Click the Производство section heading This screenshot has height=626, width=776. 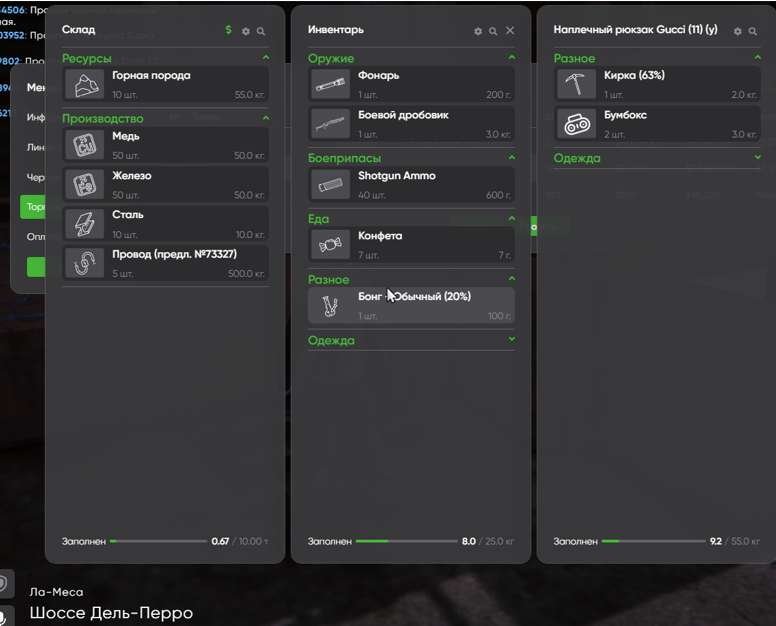(102, 119)
